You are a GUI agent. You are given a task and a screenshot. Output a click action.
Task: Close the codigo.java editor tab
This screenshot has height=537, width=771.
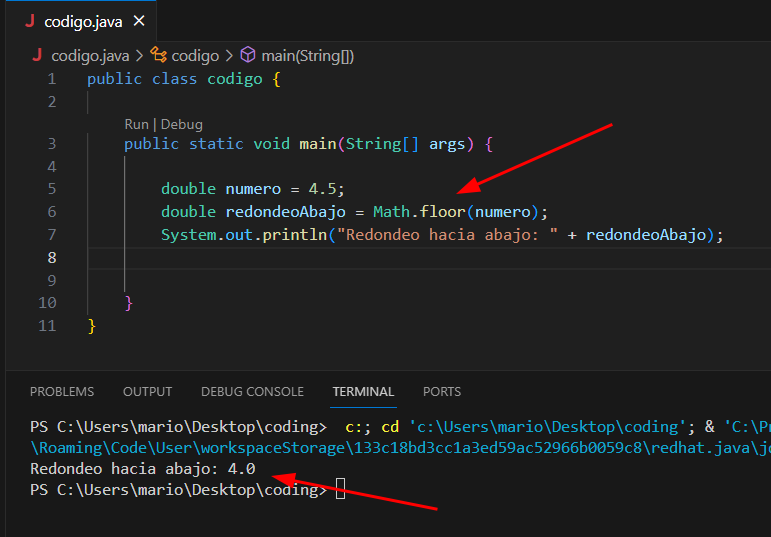[x=139, y=21]
